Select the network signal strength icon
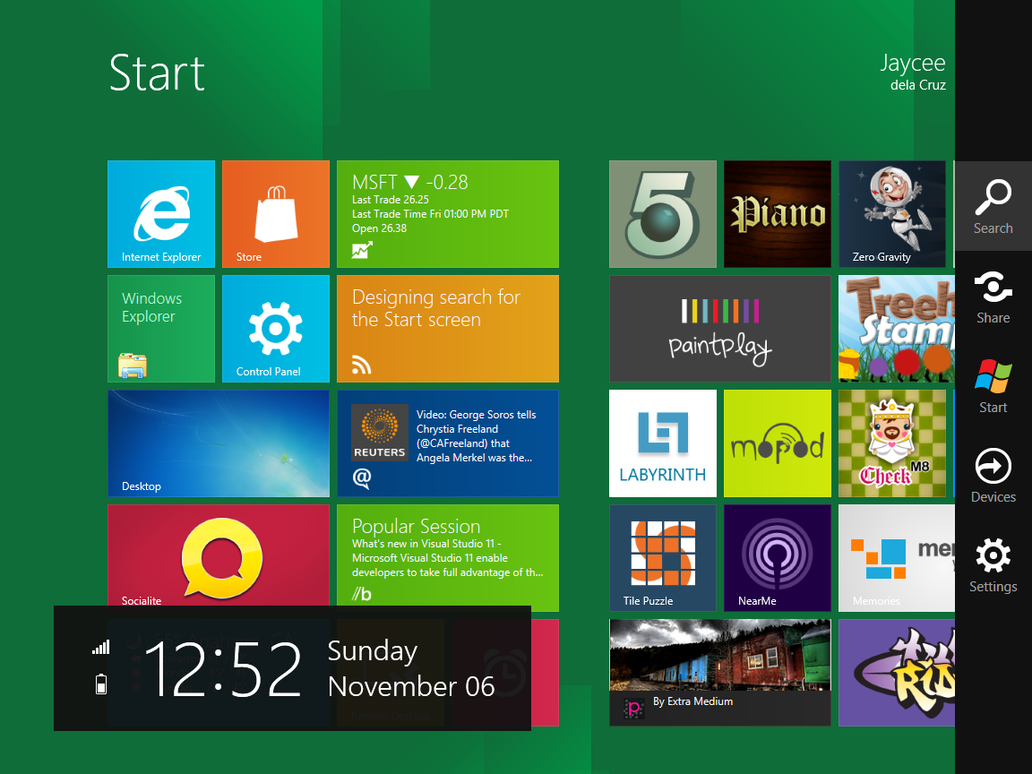 (101, 647)
